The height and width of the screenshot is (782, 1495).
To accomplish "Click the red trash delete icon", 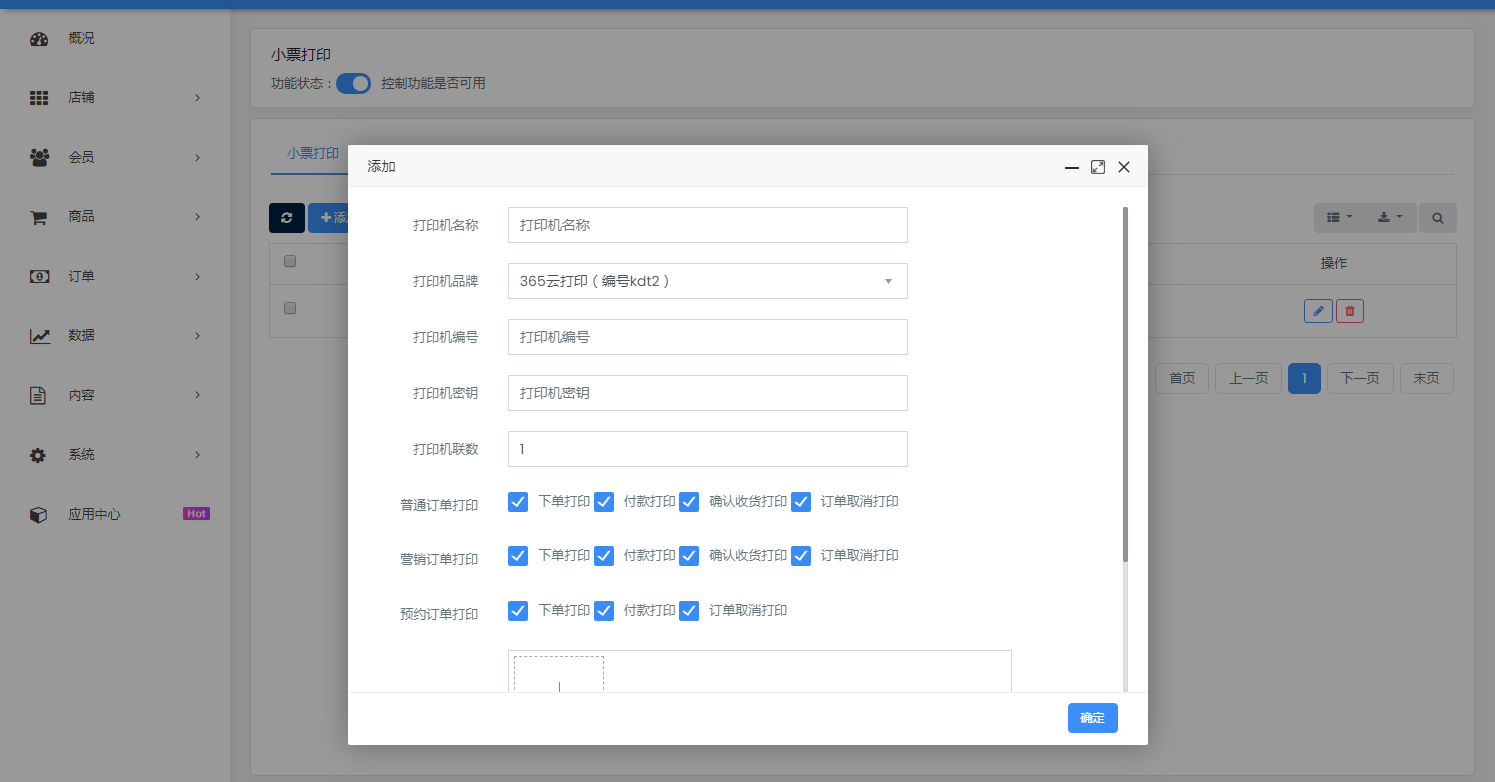I will pyautogui.click(x=1350, y=311).
